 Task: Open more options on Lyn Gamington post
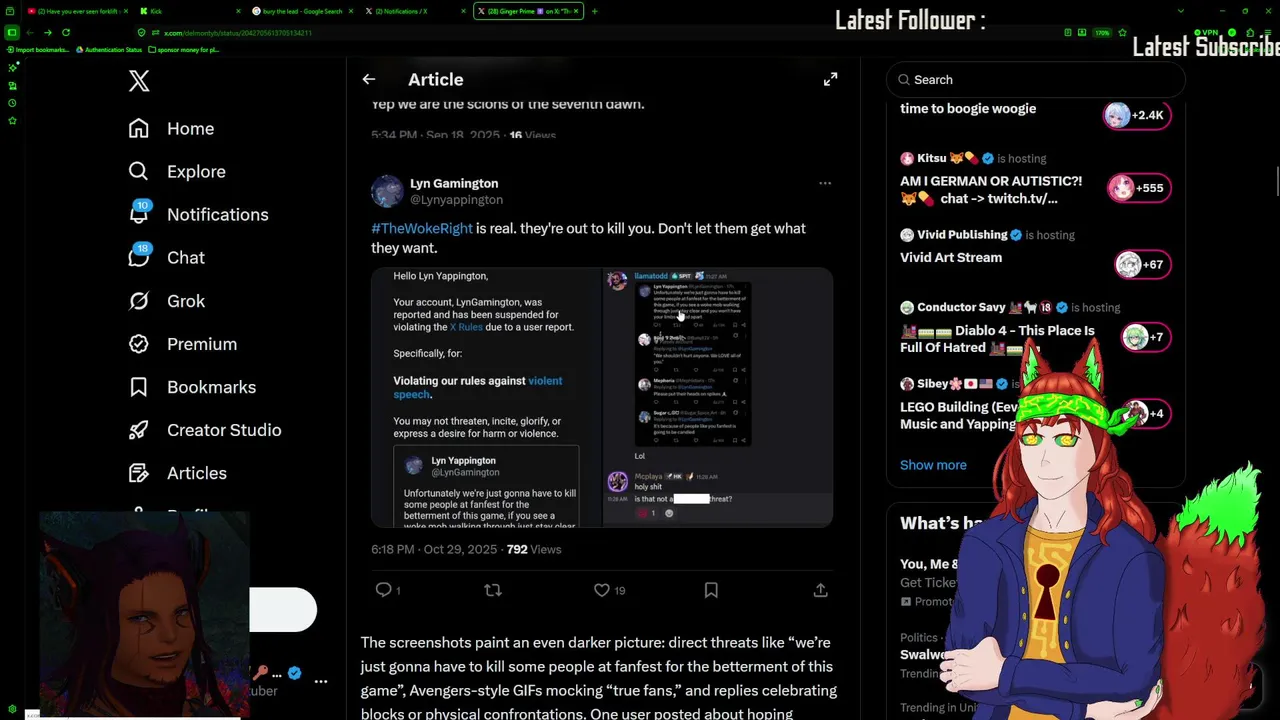coord(825,183)
